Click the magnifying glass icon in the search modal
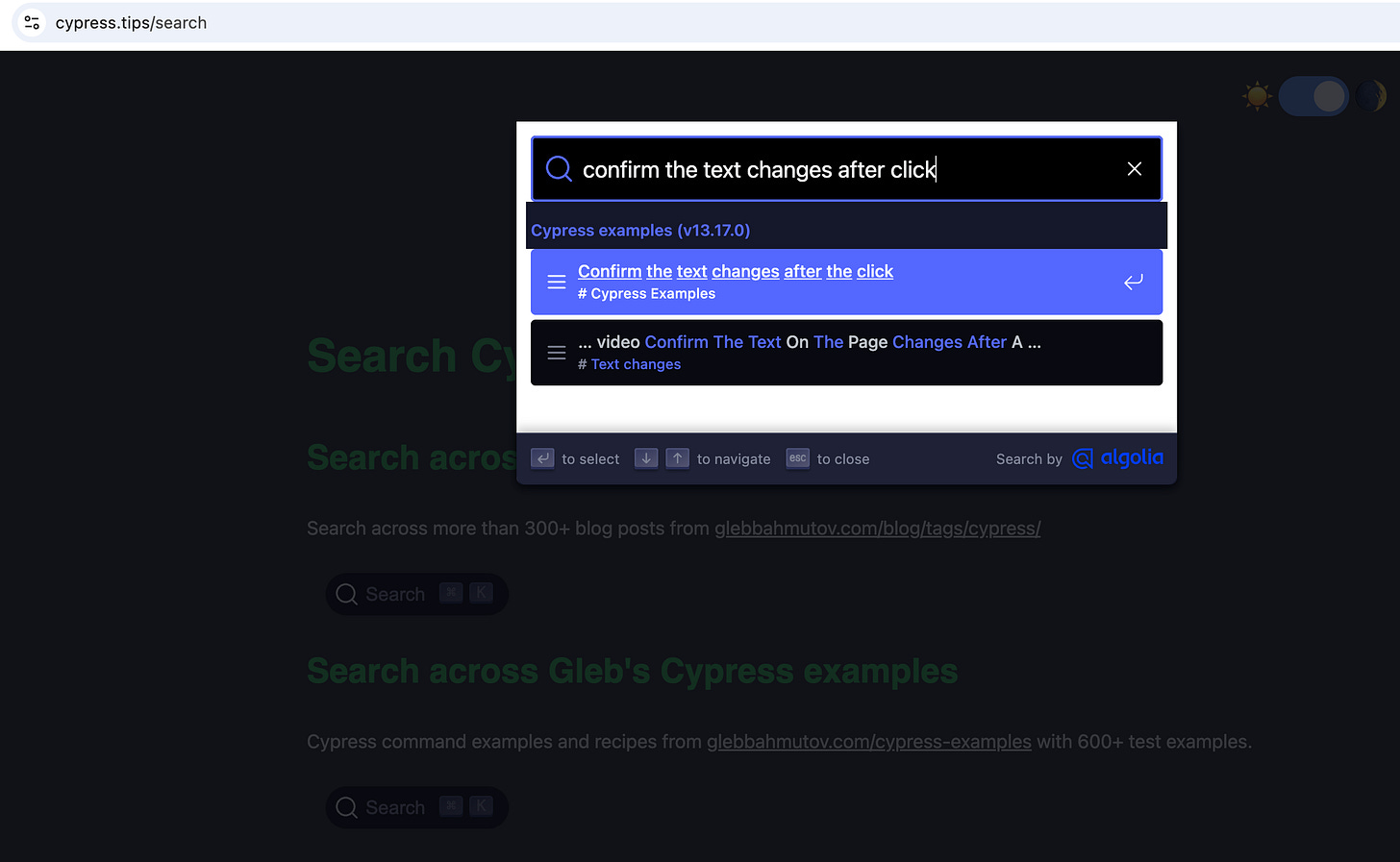The height and width of the screenshot is (862, 1400). click(559, 168)
